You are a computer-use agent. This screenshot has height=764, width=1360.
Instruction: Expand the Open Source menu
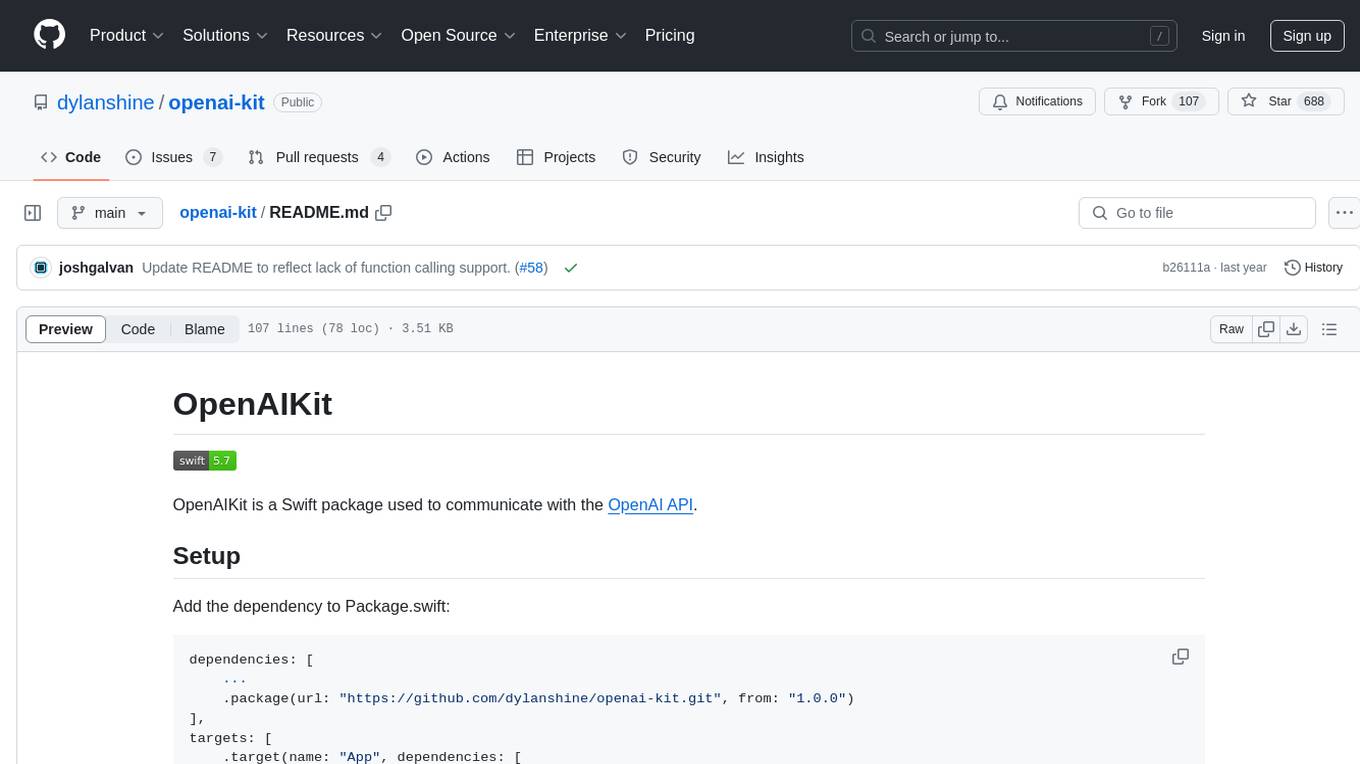[458, 35]
